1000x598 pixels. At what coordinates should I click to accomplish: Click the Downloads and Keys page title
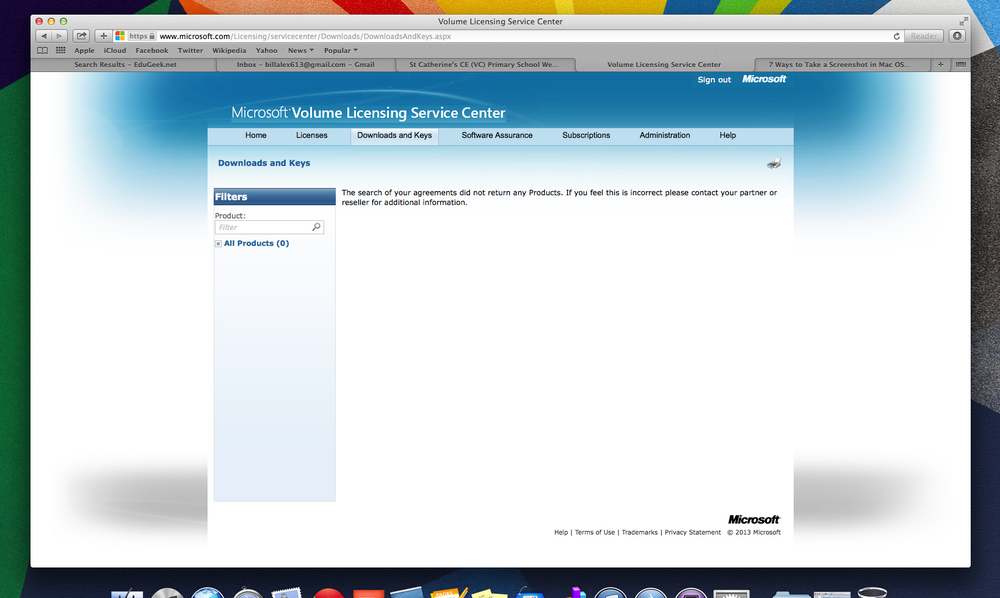point(264,163)
